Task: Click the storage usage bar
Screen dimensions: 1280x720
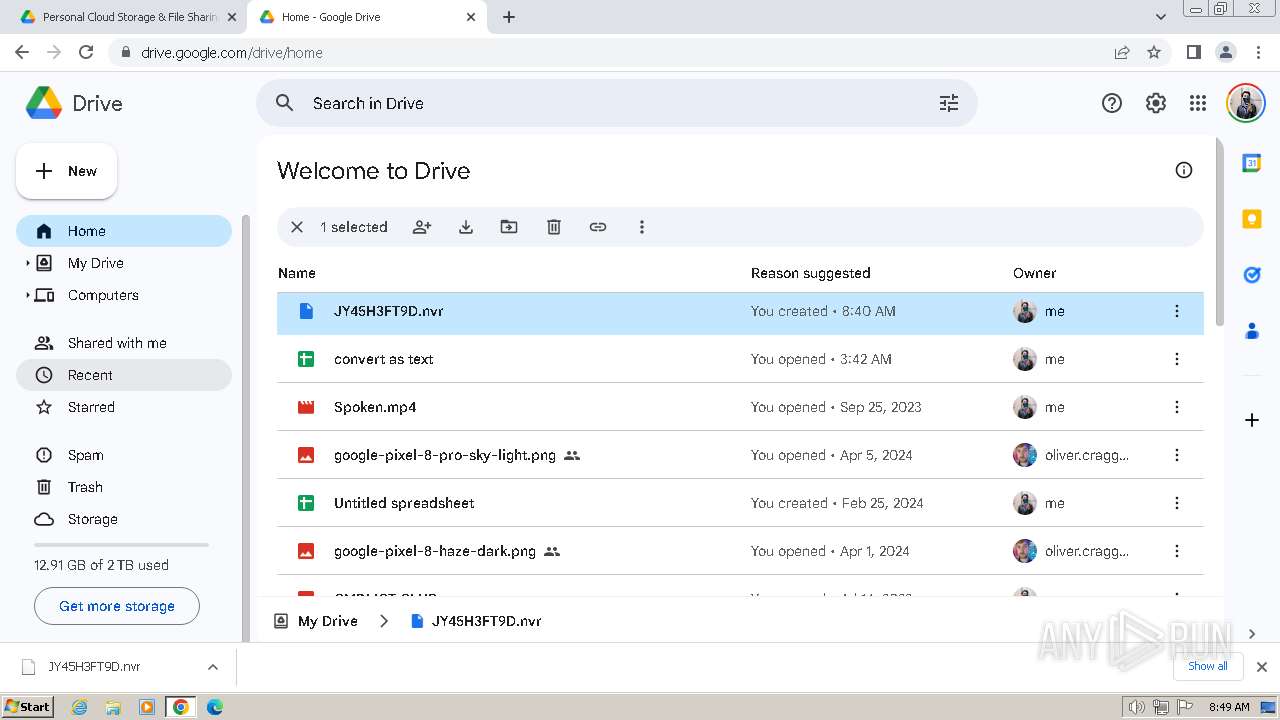Action: pyautogui.click(x=121, y=545)
